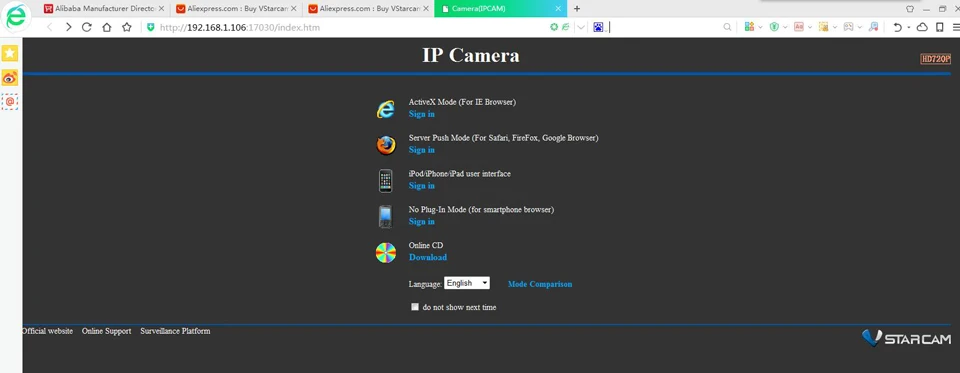Check the do not show next time box

(x=414, y=307)
